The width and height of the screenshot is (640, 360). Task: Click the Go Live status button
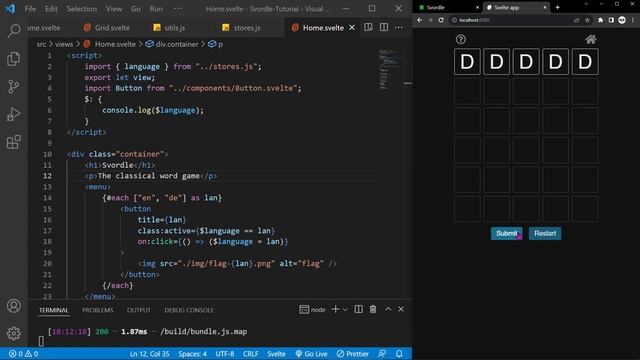click(311, 354)
